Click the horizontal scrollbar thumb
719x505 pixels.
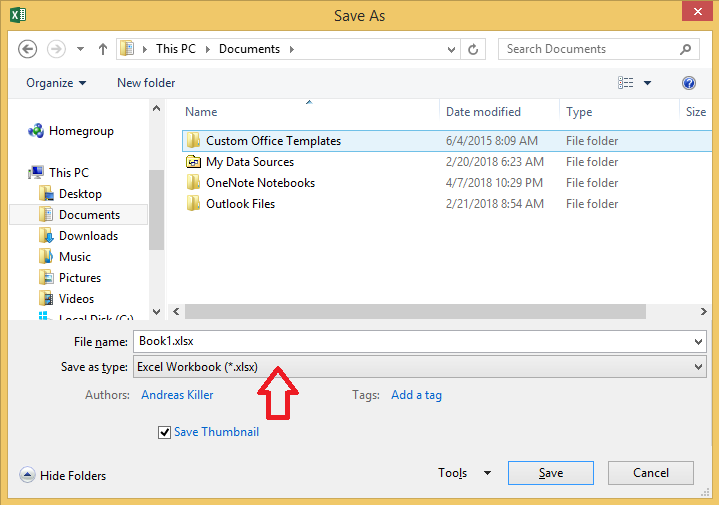click(415, 311)
